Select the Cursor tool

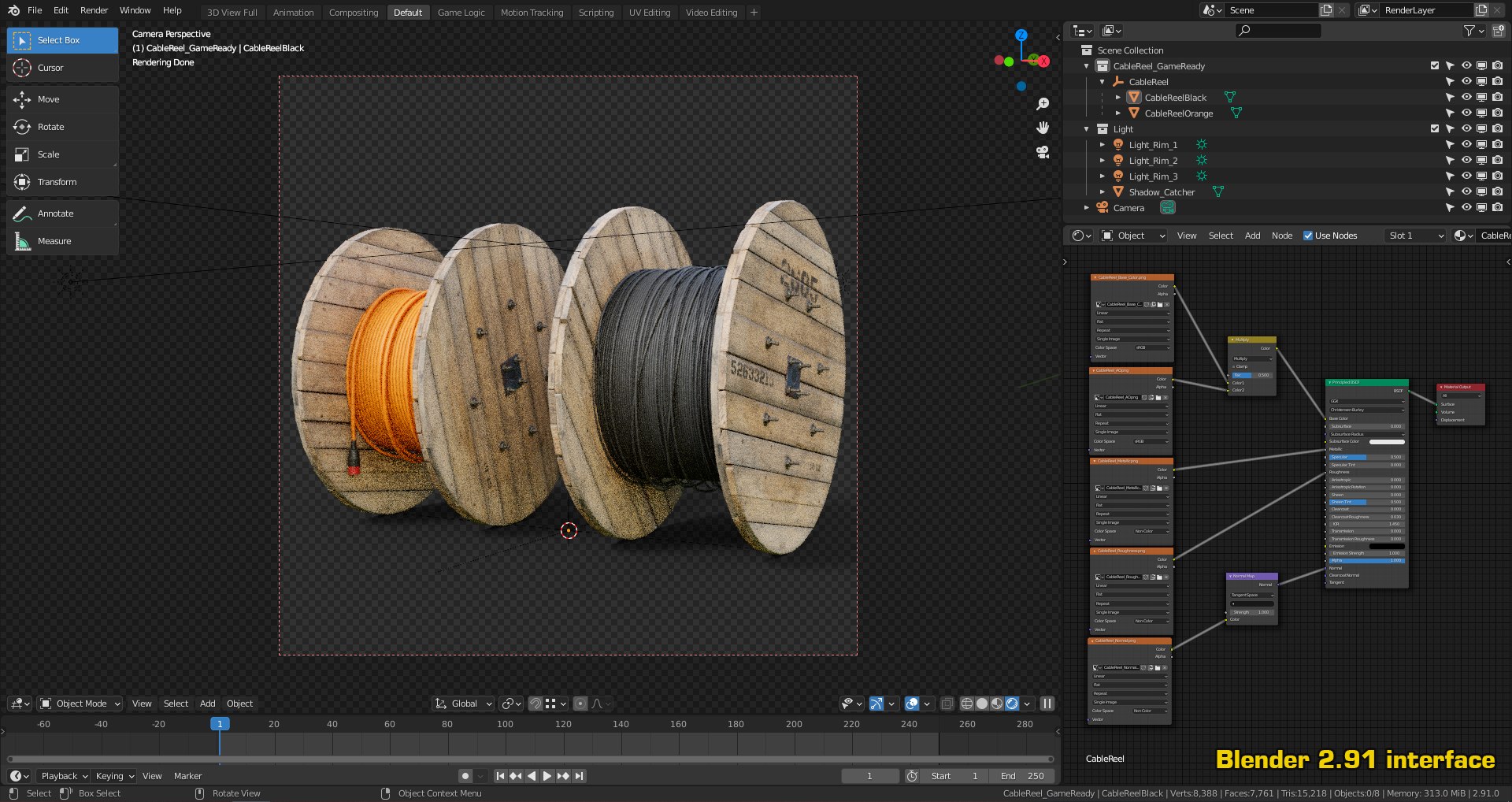coord(62,68)
